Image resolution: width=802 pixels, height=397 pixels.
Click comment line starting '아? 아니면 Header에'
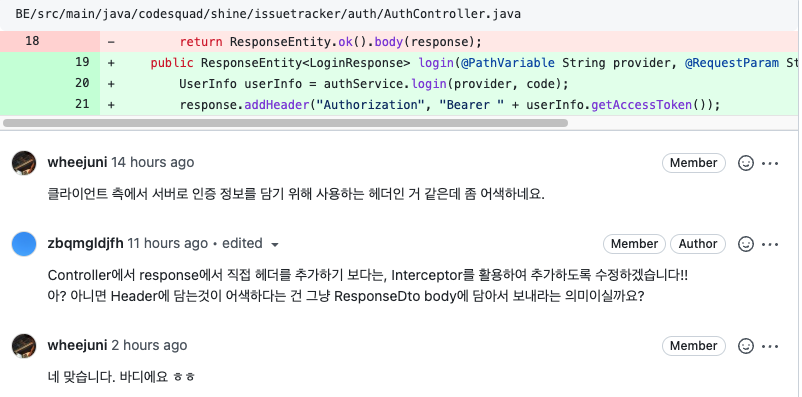tap(346, 297)
